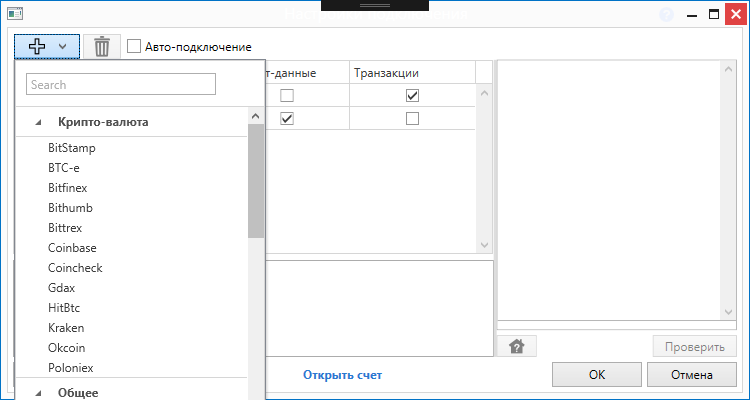Click the help question mark icon
The width and height of the screenshot is (750, 400).
pyautogui.click(x=666, y=14)
